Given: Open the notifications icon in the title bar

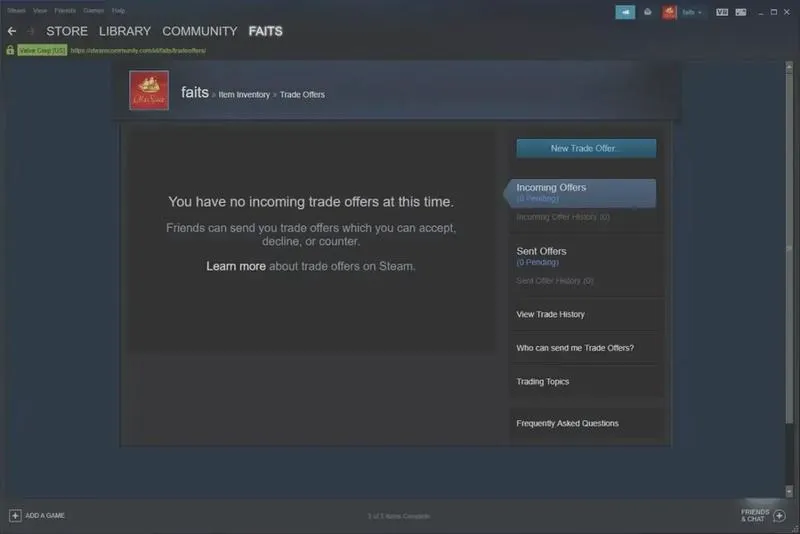Looking at the screenshot, I should [x=647, y=12].
